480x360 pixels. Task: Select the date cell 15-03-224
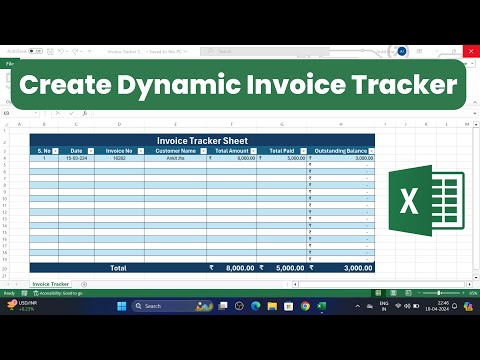pos(76,158)
